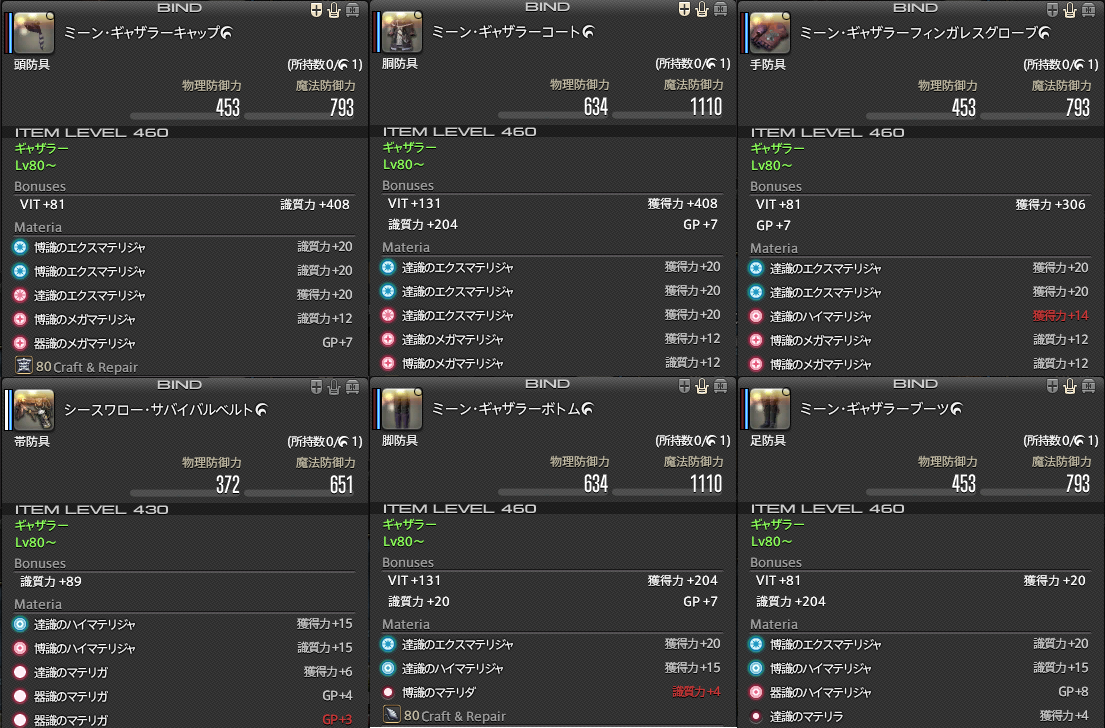Viewport: 1105px width, 728px height.
Task: Click the plus-shield icon atop the cap tooltip
Action: [x=316, y=10]
